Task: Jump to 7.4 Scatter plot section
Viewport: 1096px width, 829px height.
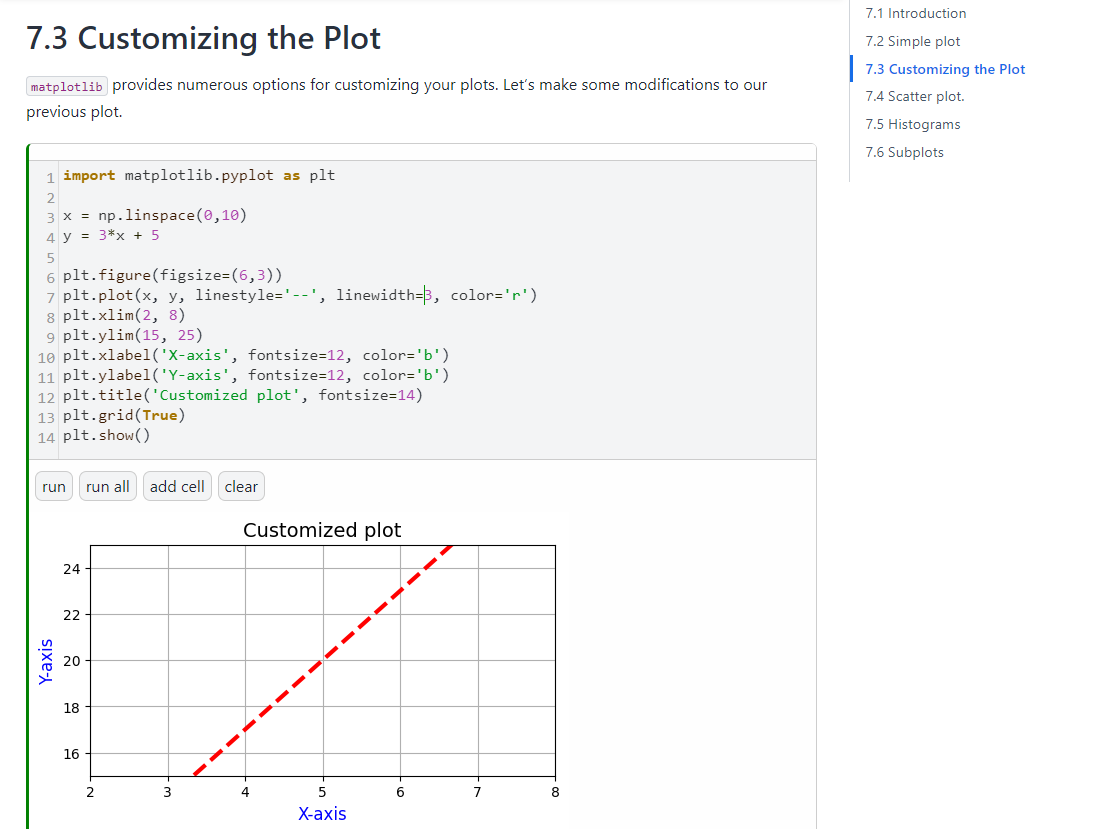Action: point(914,97)
